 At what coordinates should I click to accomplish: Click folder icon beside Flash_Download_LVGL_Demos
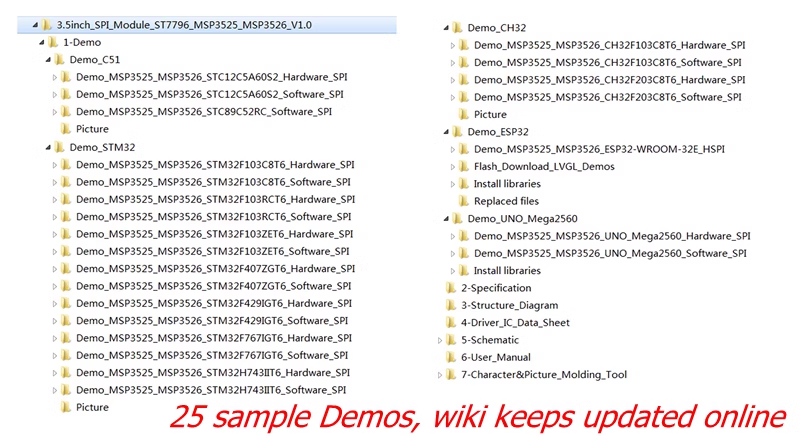pos(464,166)
